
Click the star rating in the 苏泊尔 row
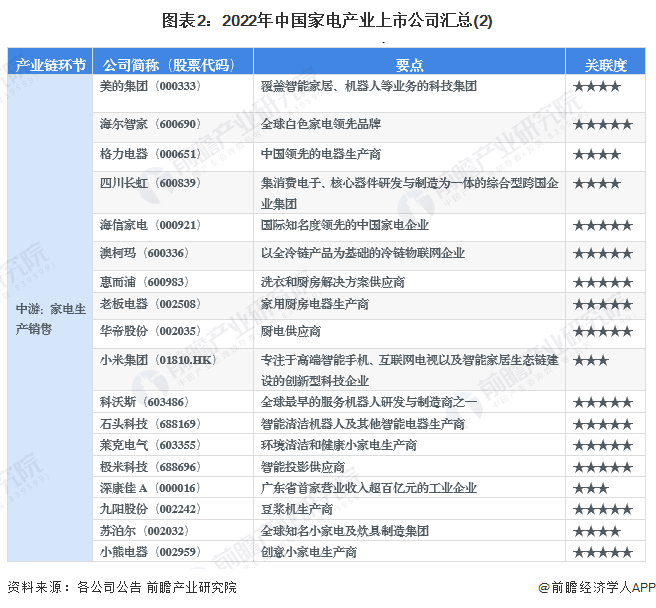pos(597,531)
